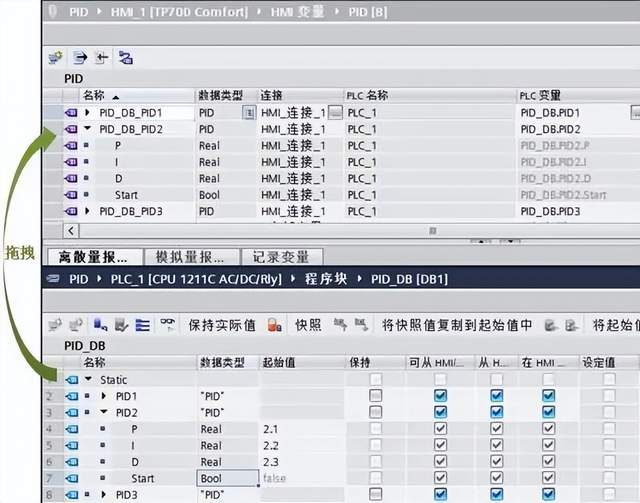Toggle the 设定值 checkbox for P row
640x503 pixels.
coord(609,429)
